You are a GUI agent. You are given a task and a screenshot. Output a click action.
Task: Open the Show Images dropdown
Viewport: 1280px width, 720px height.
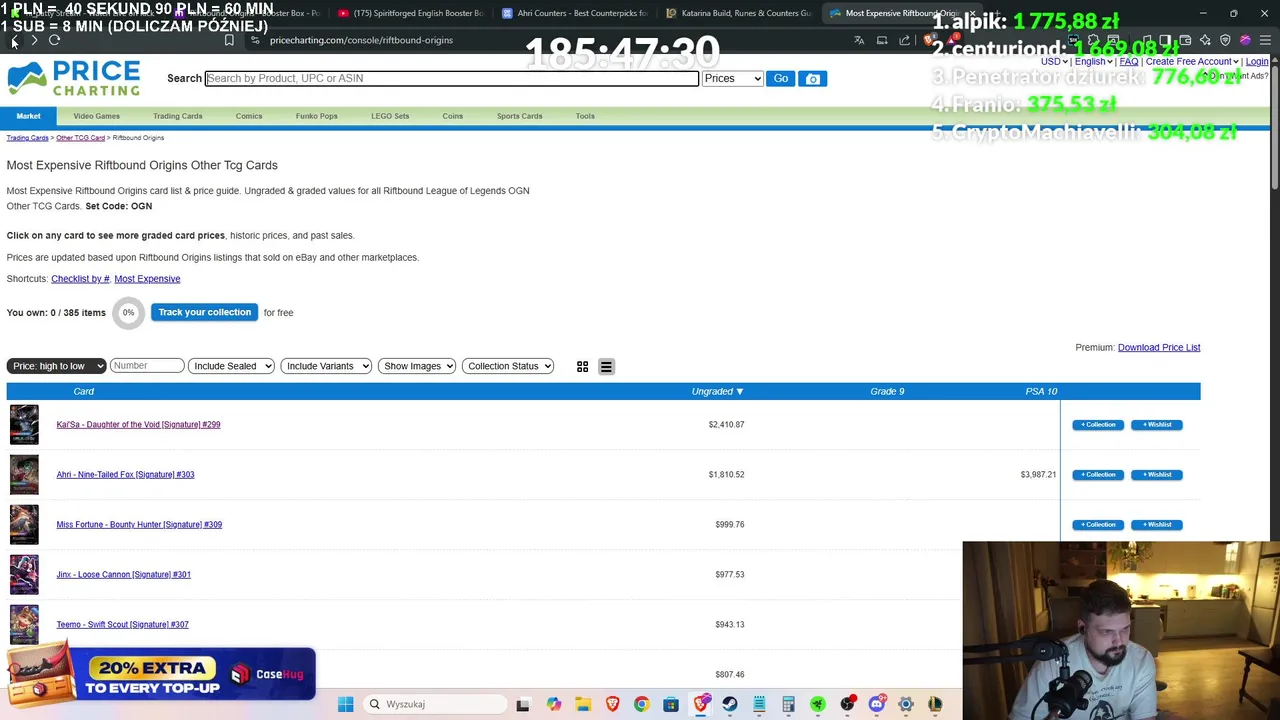pos(418,366)
